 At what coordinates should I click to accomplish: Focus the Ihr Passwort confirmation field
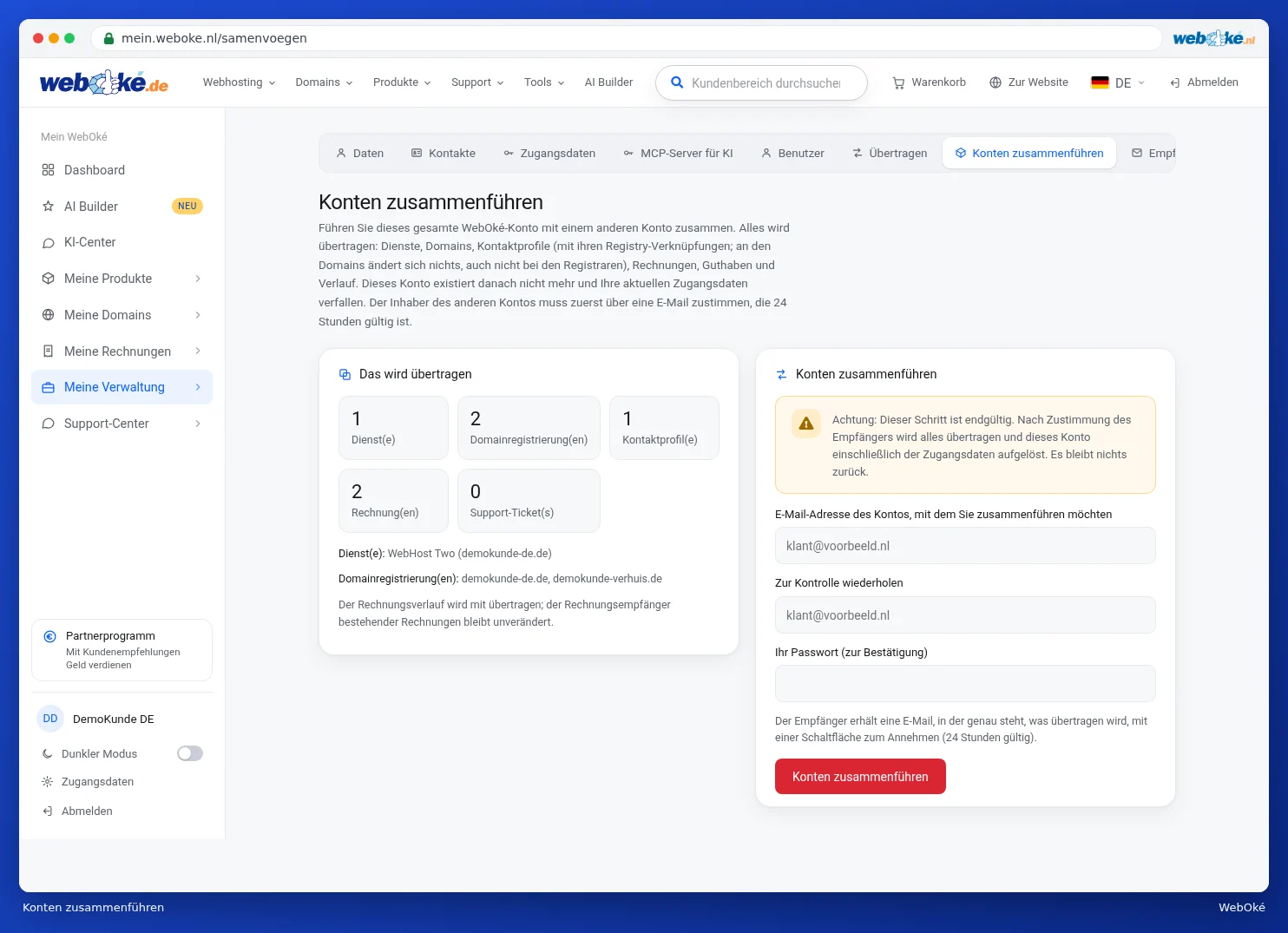point(965,684)
